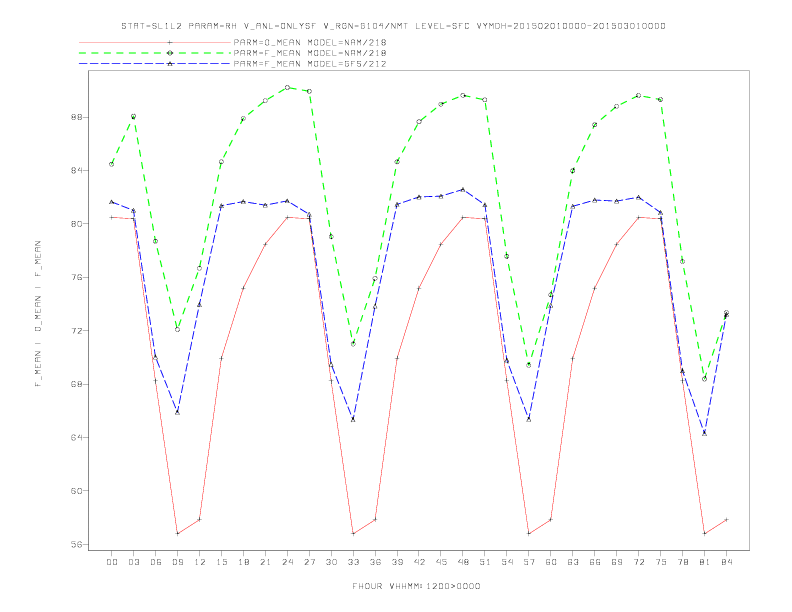792x612 pixels.
Task: Click blue triangle data marker at hour 81
Action: click(x=705, y=433)
